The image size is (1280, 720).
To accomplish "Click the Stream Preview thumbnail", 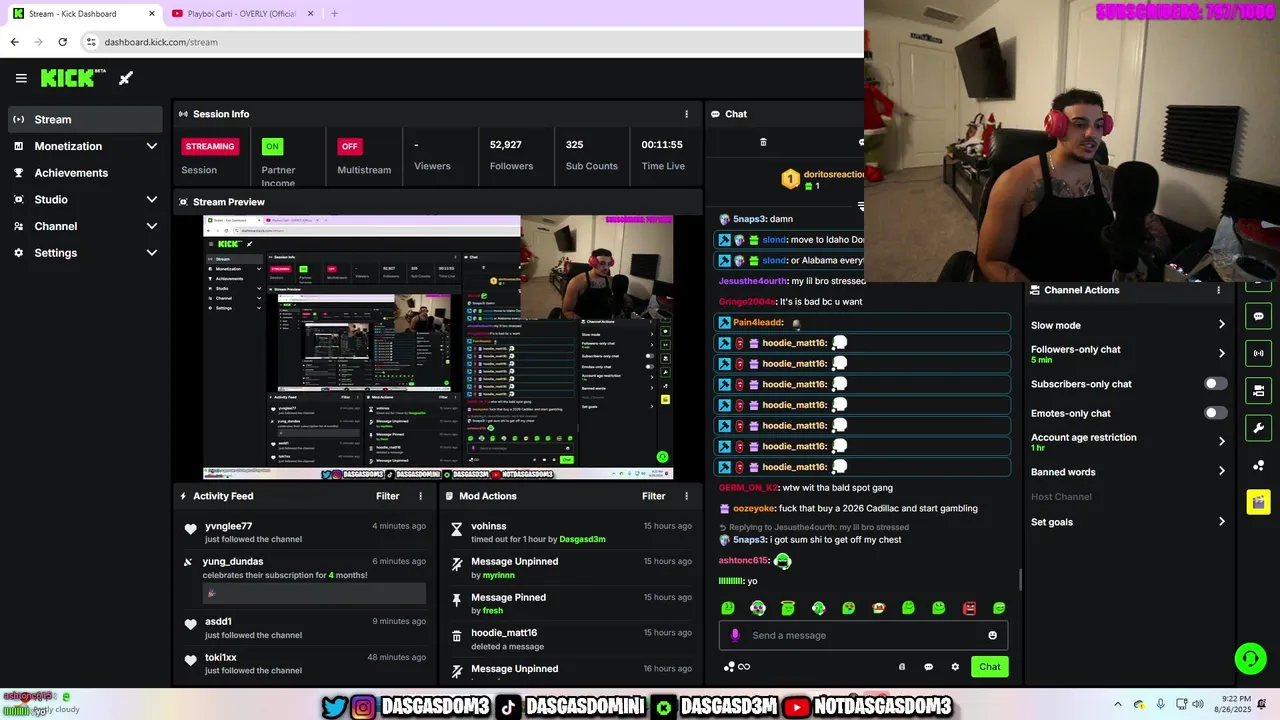I will (x=438, y=348).
